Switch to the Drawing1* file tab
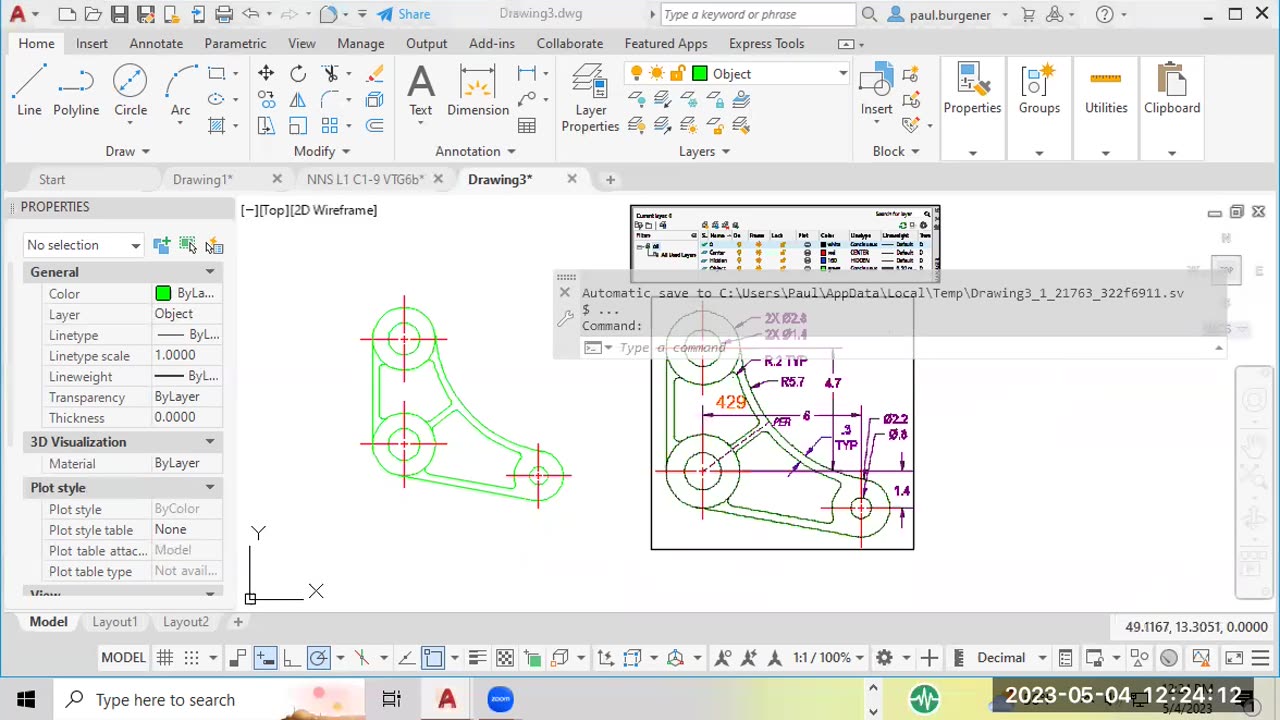1280x720 pixels. click(202, 179)
